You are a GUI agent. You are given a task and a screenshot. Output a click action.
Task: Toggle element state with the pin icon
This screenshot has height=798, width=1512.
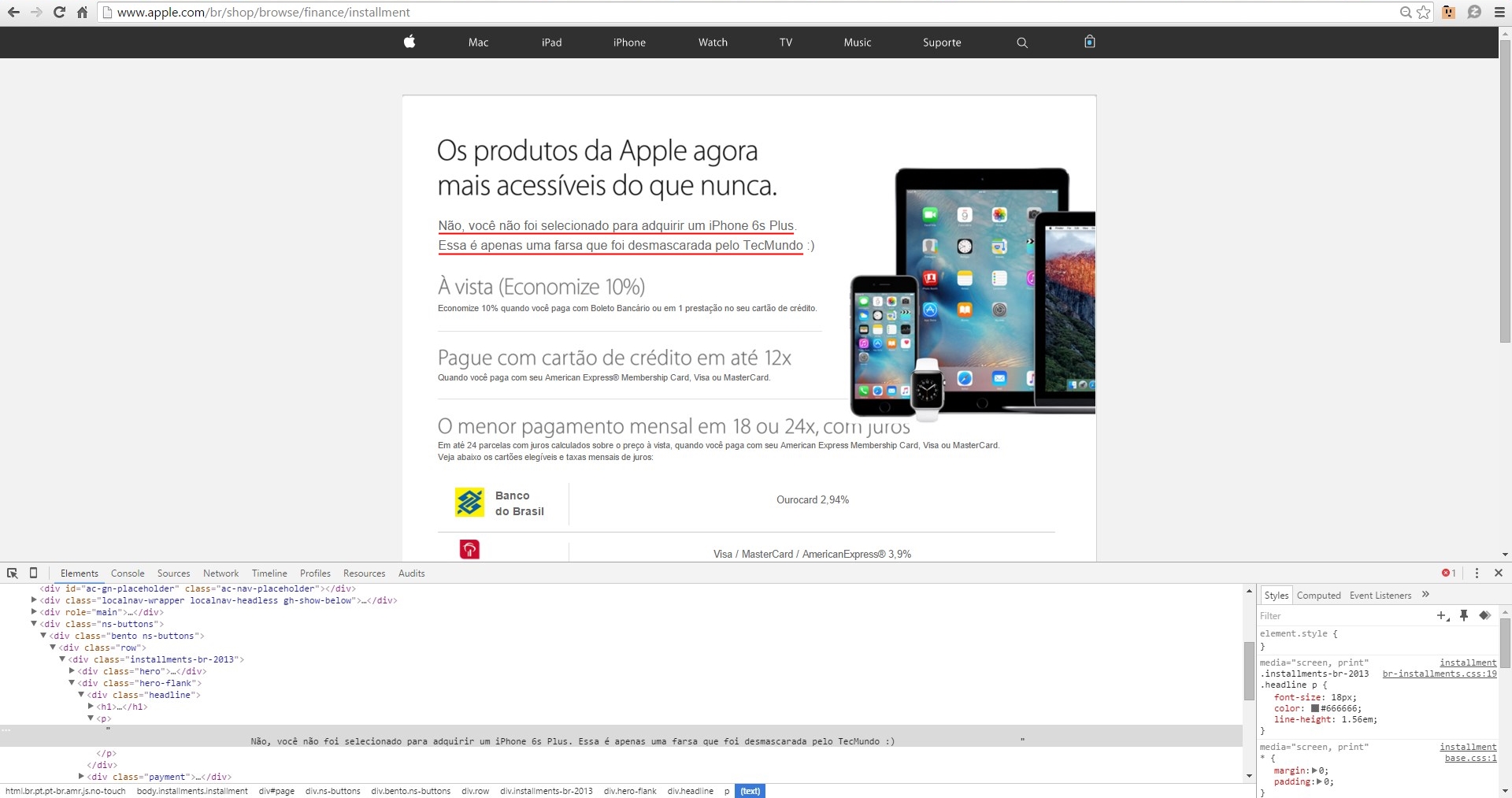[x=1464, y=615]
